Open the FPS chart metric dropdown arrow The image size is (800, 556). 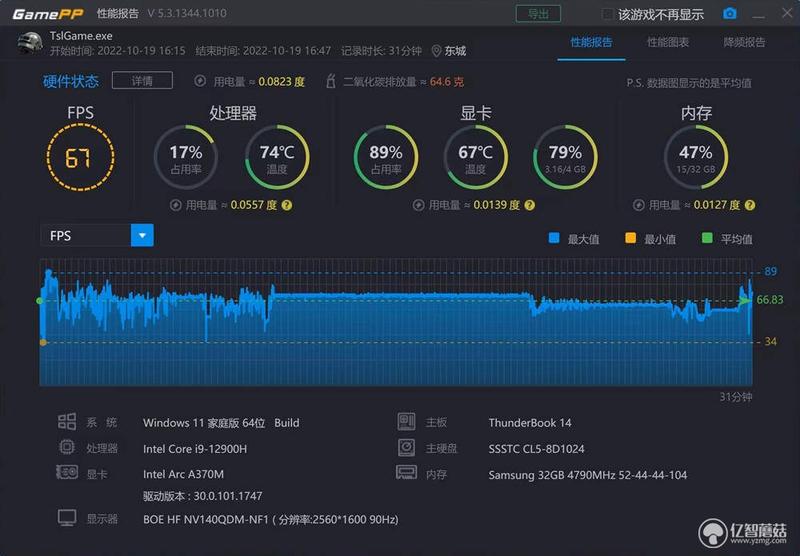[x=142, y=236]
